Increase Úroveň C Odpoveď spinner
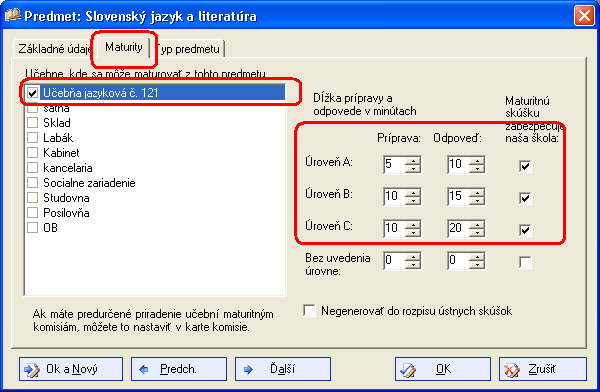Image resolution: width=600 pixels, height=392 pixels. coord(476,224)
